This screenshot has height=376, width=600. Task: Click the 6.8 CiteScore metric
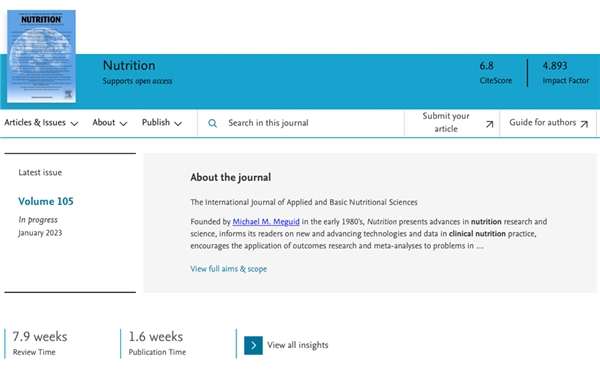point(496,73)
